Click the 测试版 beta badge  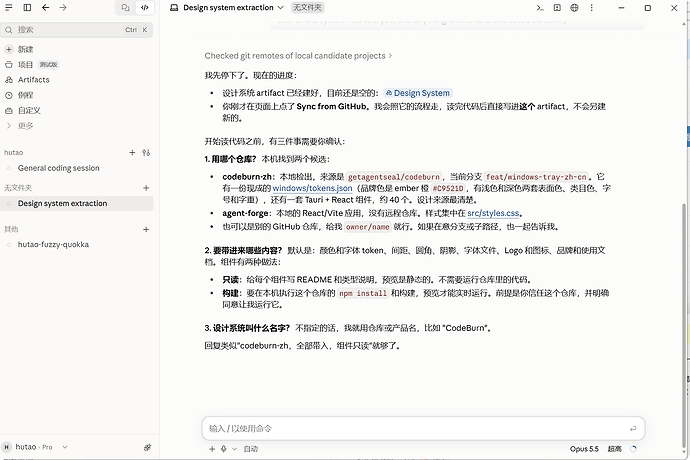point(48,65)
